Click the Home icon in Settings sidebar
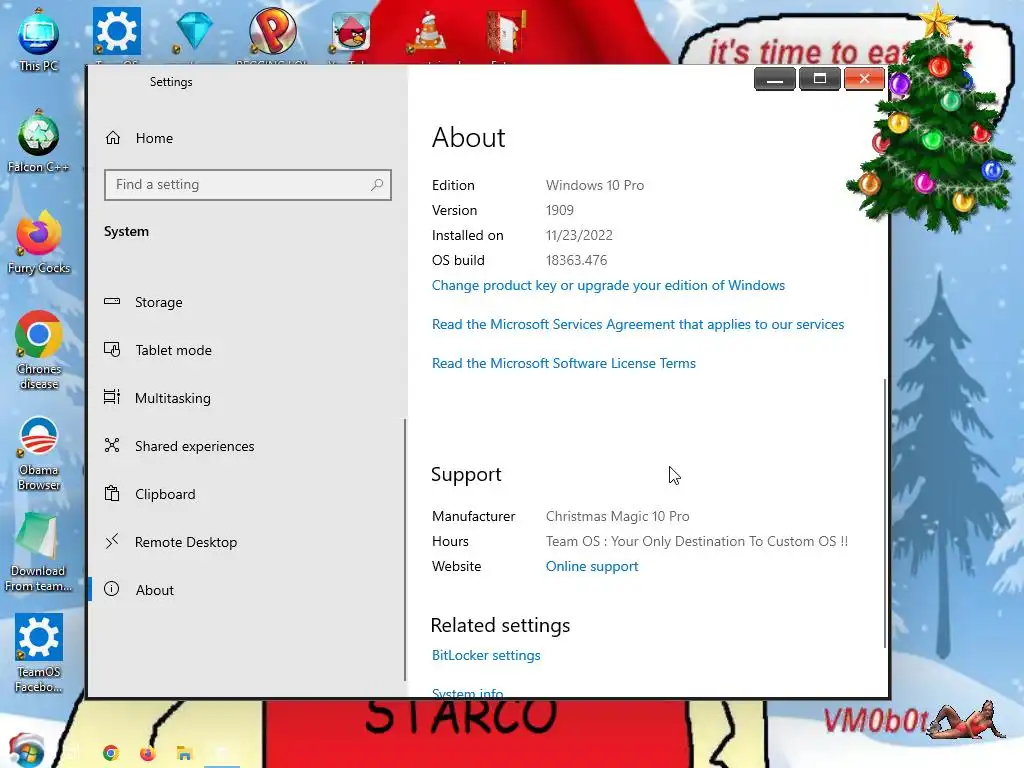The image size is (1024, 768). coord(113,138)
